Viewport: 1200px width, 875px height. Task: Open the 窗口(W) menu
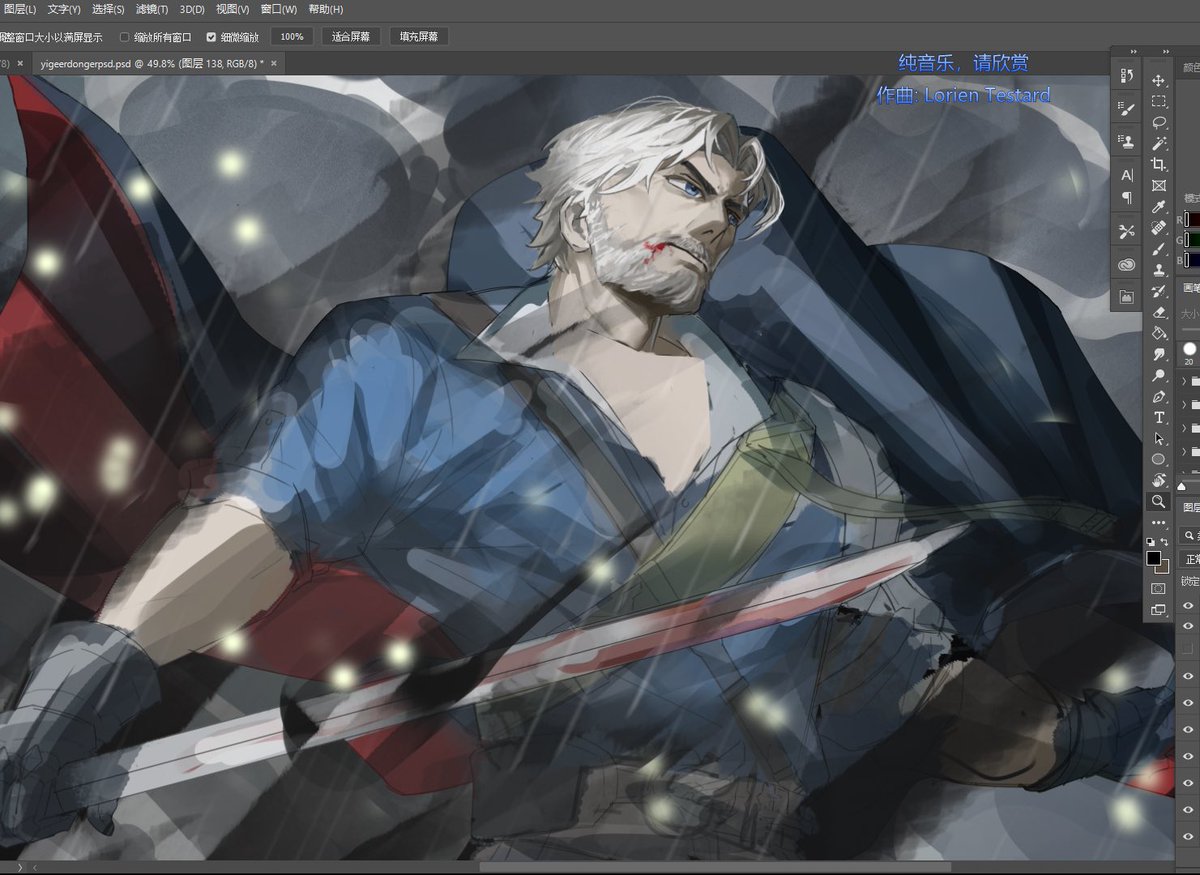(279, 9)
